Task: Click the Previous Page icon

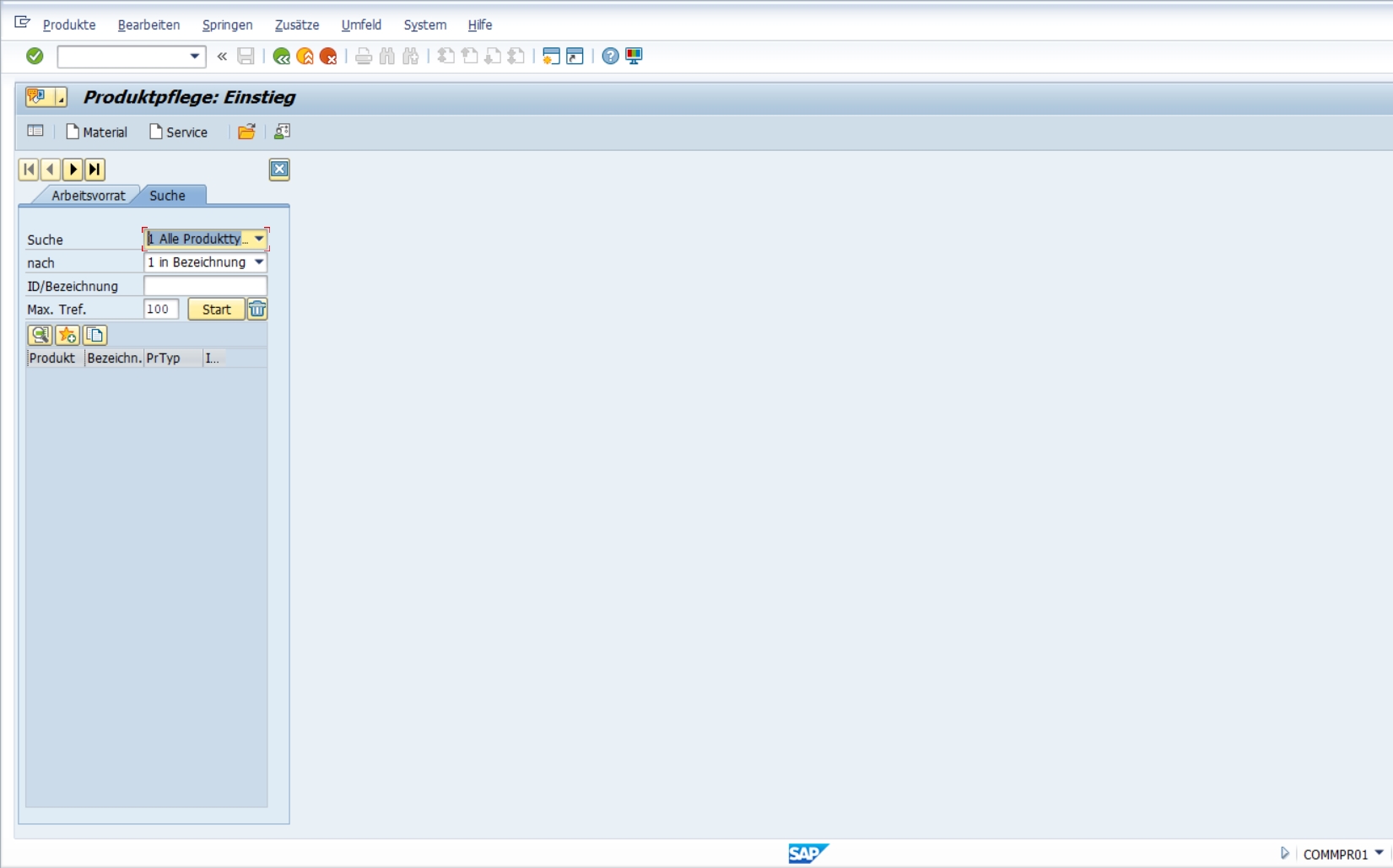Action: click(470, 57)
